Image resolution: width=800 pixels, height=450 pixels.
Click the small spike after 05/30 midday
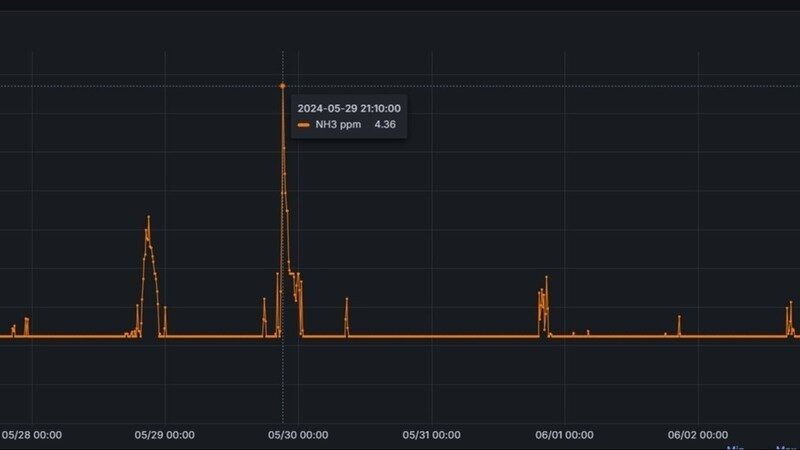point(346,299)
